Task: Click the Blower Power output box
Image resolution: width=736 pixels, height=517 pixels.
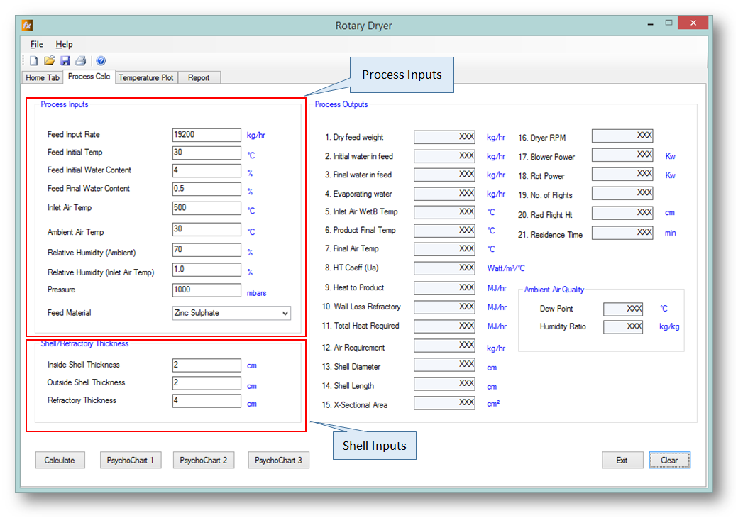Action: pos(622,154)
